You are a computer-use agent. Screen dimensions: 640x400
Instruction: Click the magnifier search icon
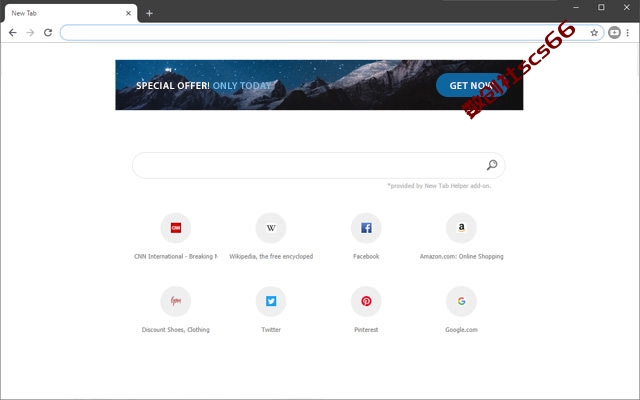[x=492, y=165]
